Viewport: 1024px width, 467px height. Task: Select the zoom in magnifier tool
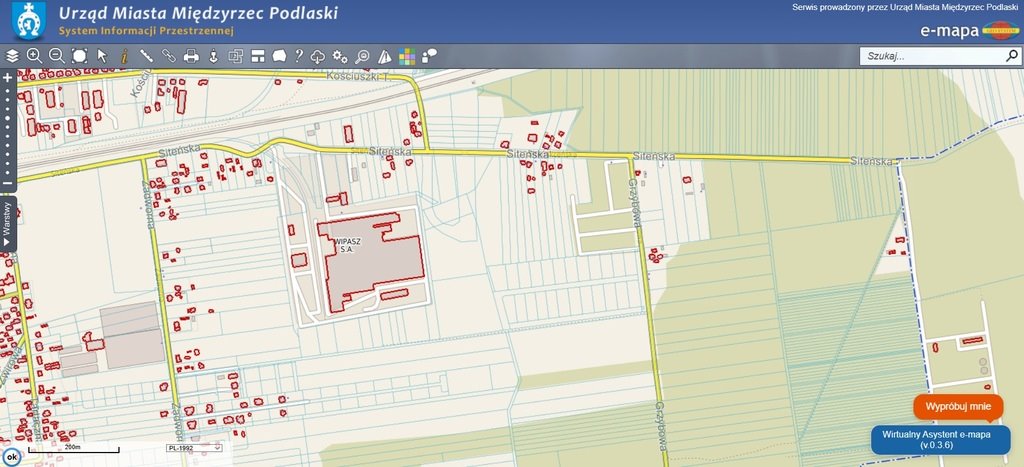point(34,56)
